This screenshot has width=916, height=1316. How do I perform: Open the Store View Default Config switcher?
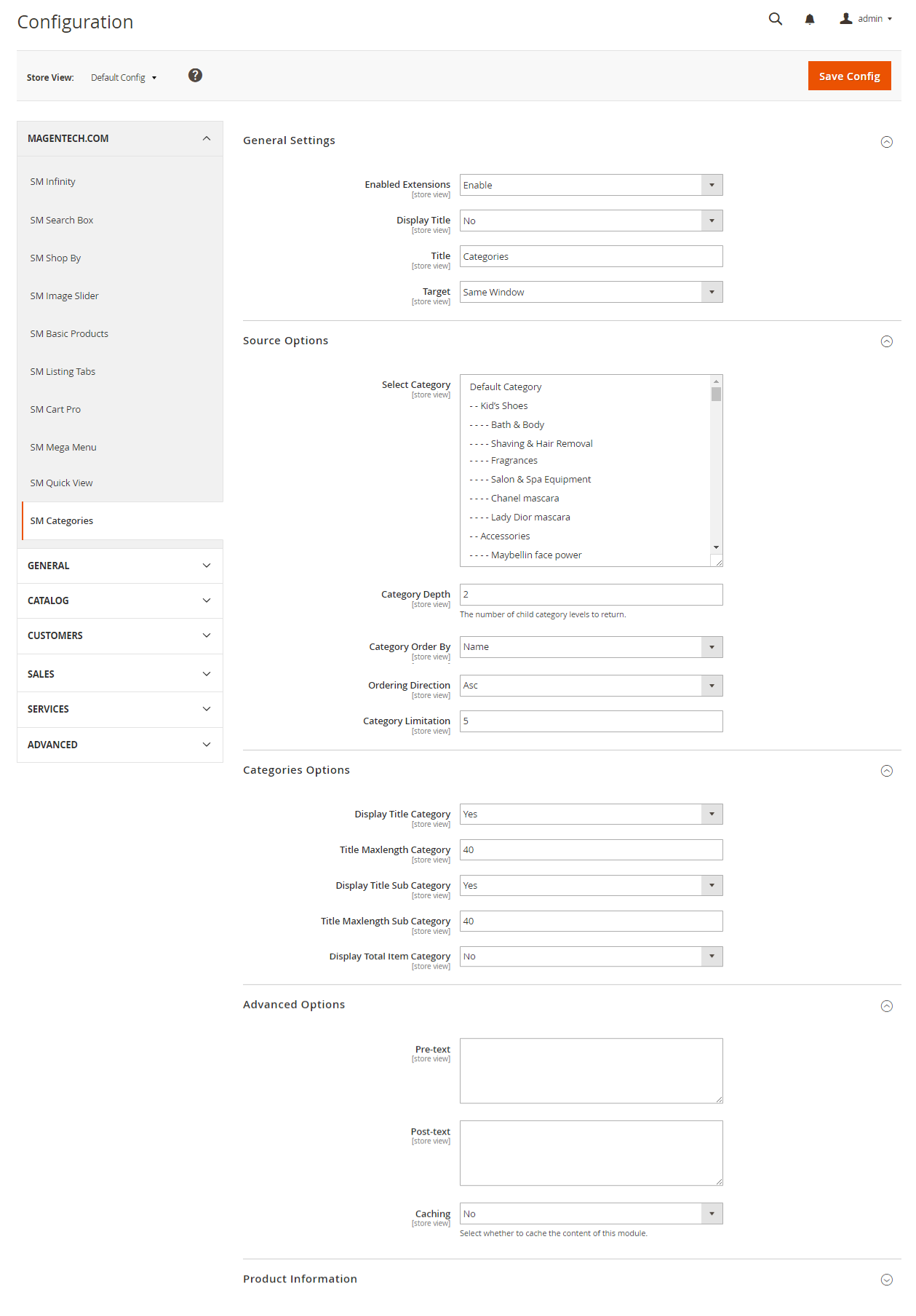click(x=123, y=78)
